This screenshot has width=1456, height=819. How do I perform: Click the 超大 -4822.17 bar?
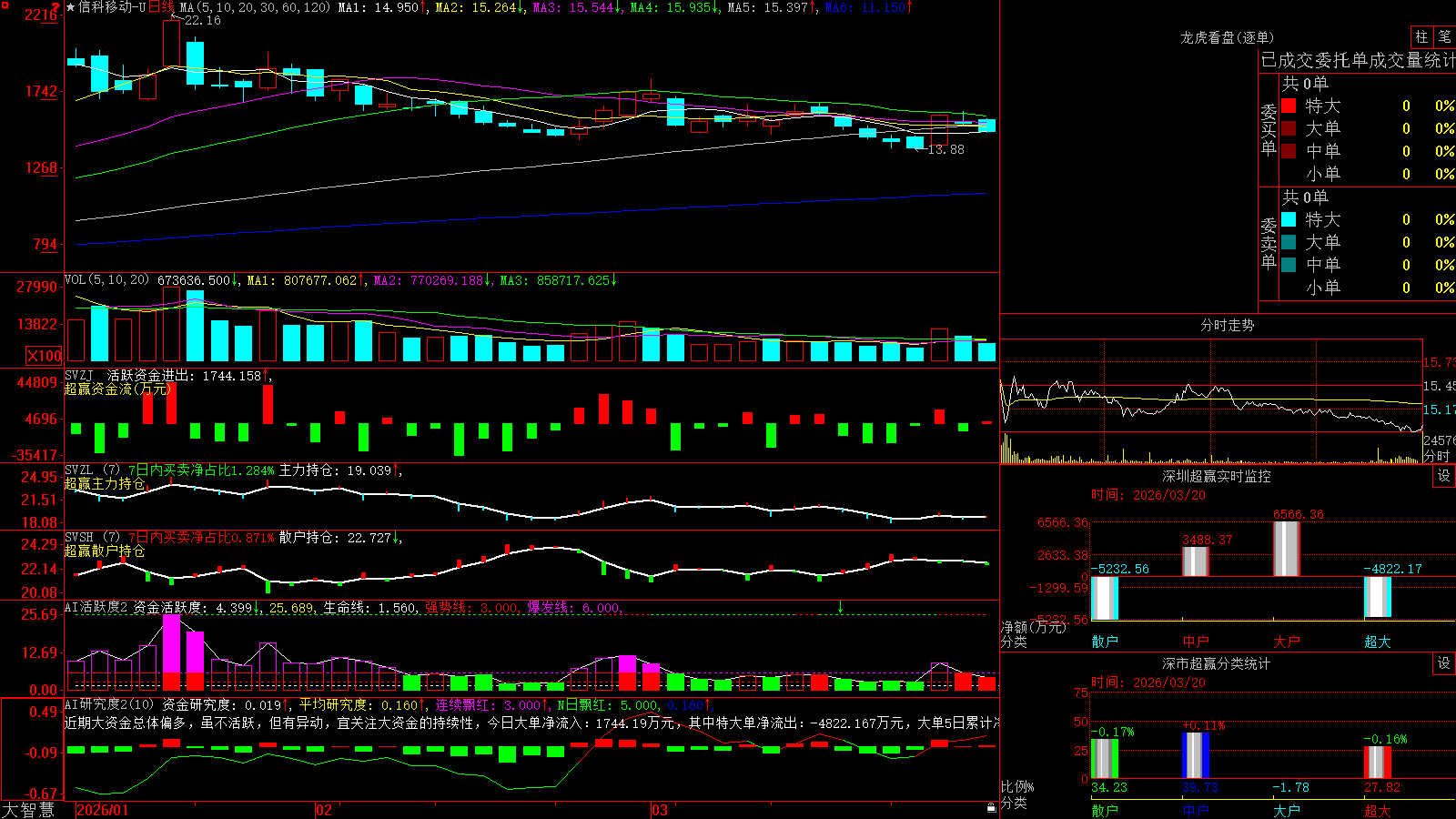(x=1377, y=597)
